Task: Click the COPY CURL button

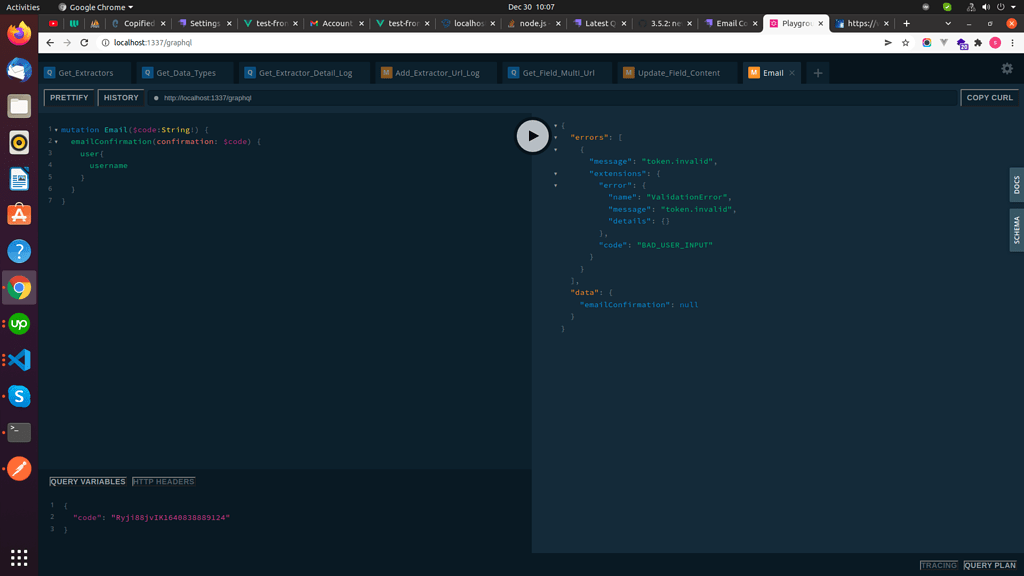Action: 989,97
